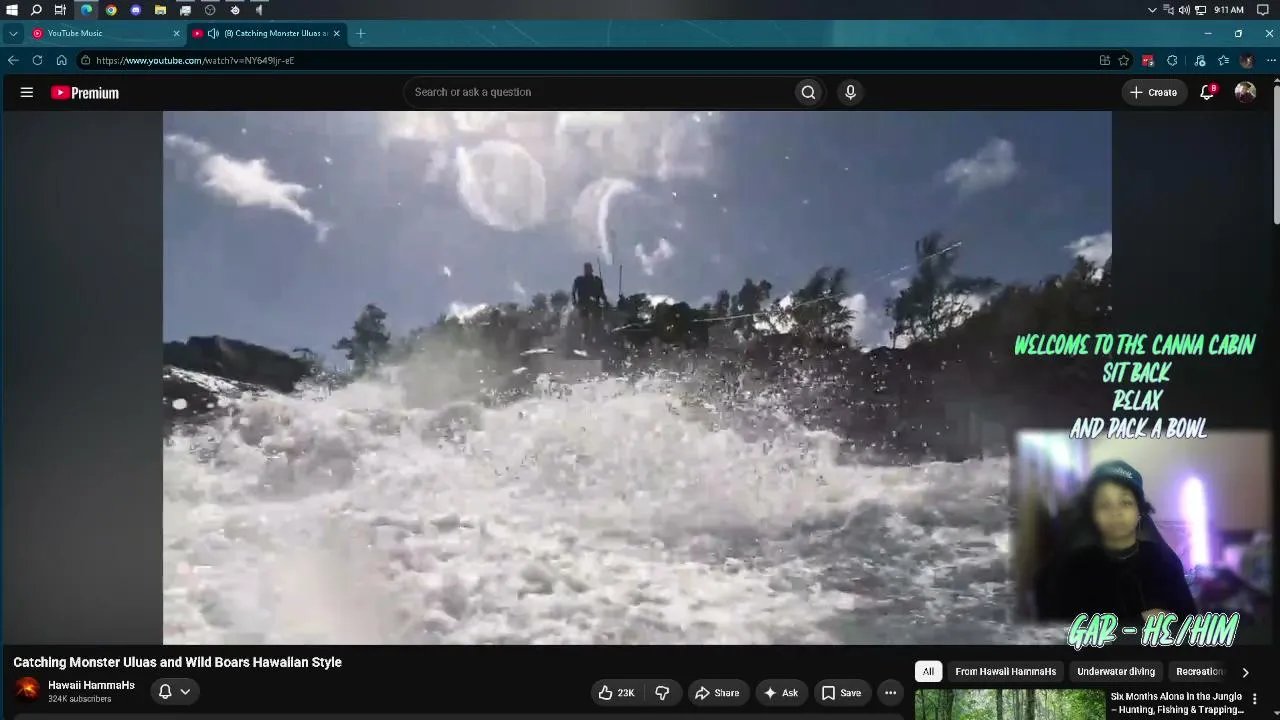Open Windows taskbar search
The height and width of the screenshot is (720, 1280).
coord(36,10)
